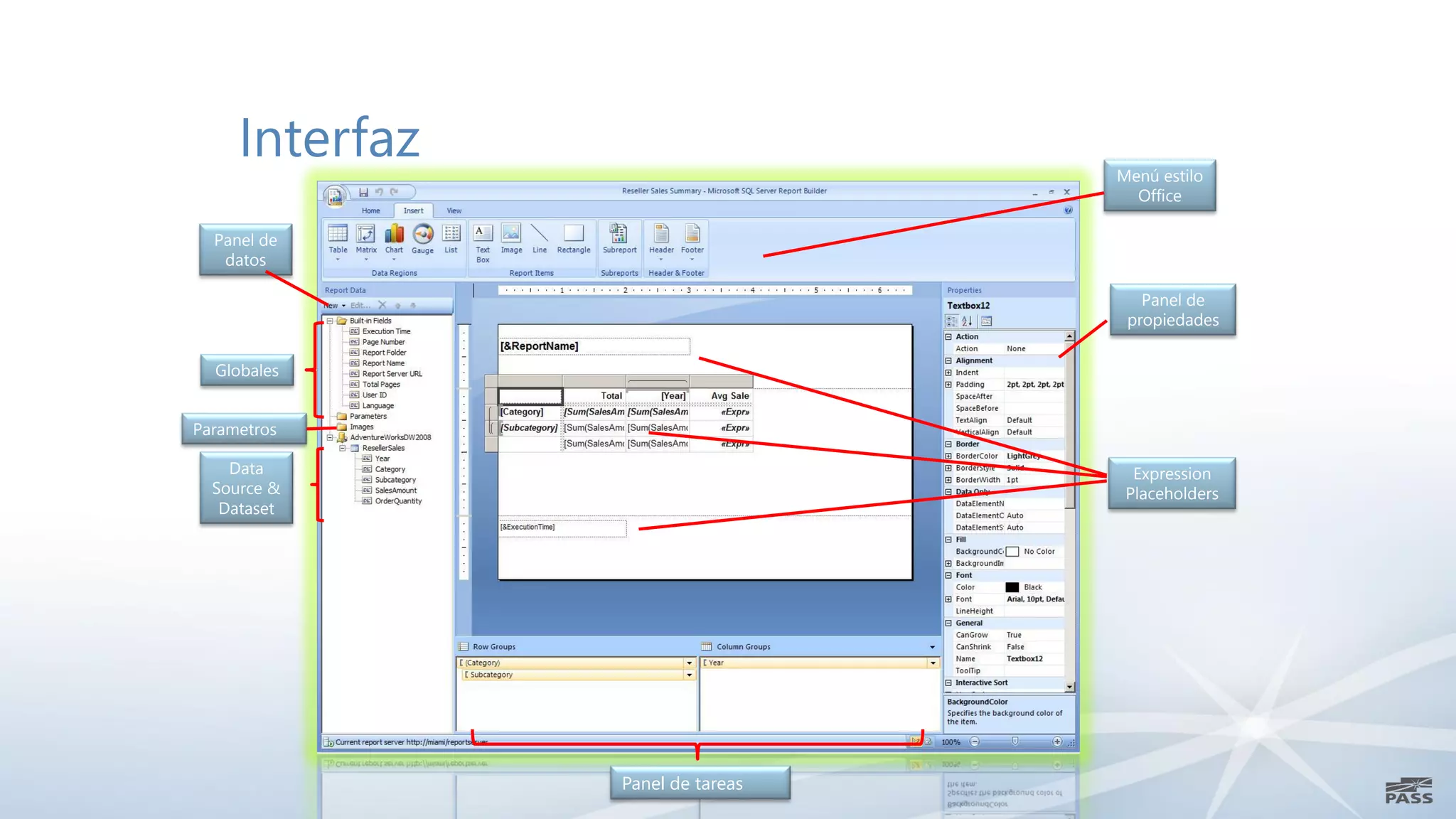Image resolution: width=1456 pixels, height=819 pixels.
Task: Insert a Table data region
Action: (338, 242)
